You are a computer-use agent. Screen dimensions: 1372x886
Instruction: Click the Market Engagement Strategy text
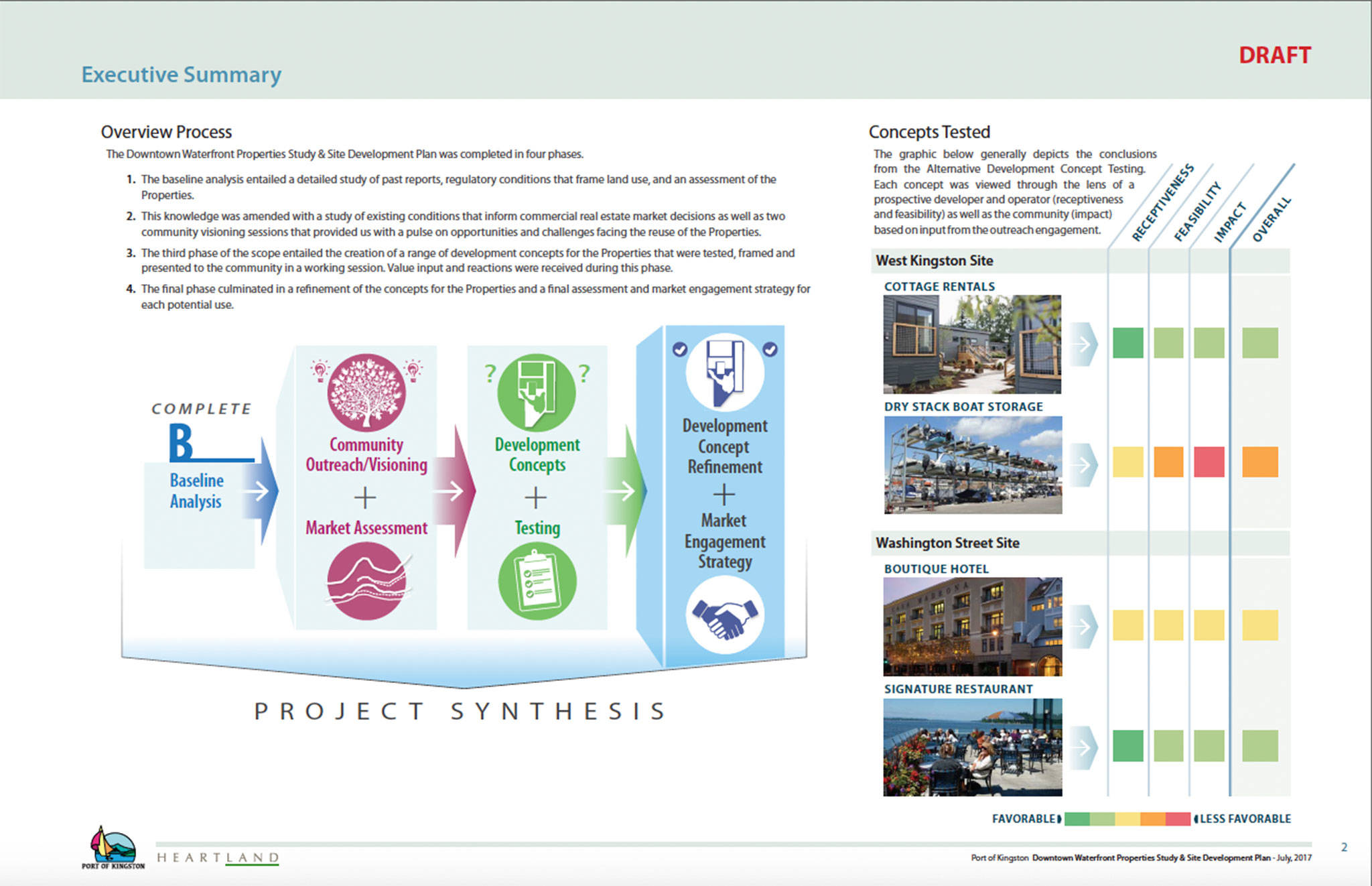click(724, 541)
